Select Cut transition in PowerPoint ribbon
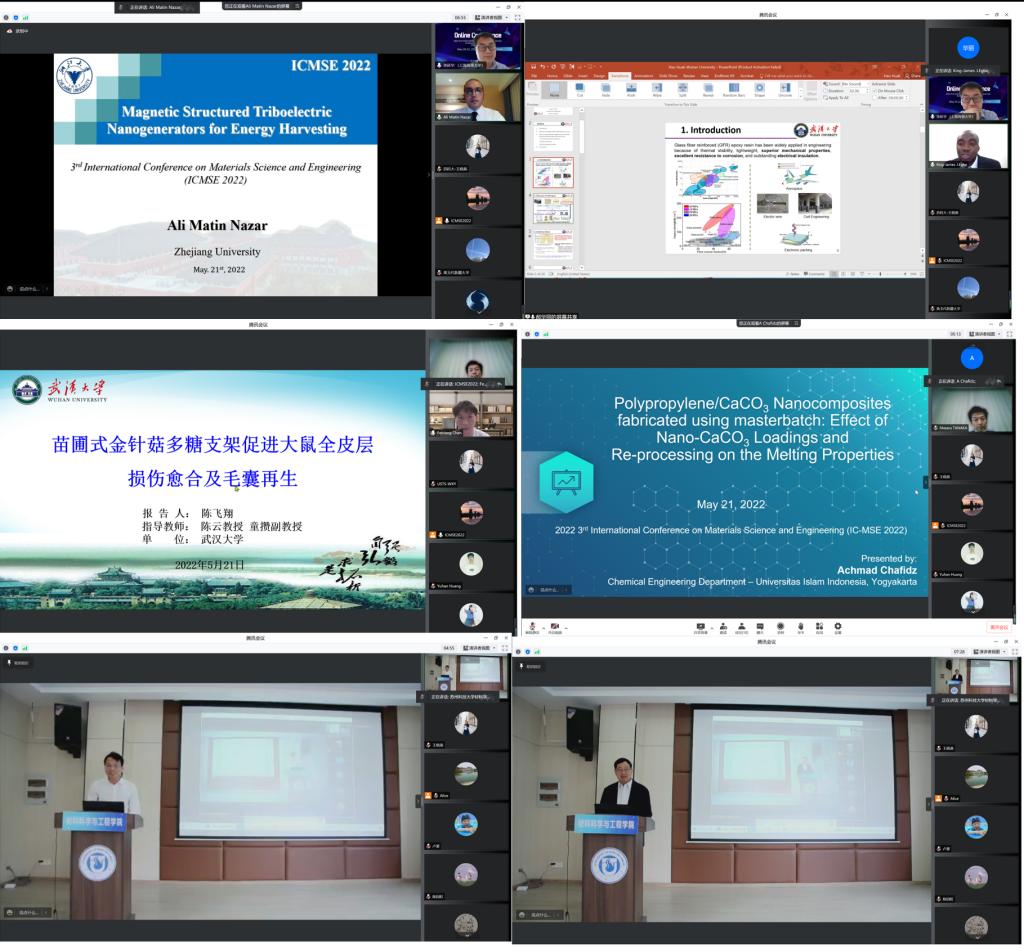Screen dimensions: 1024x948 tap(580, 89)
